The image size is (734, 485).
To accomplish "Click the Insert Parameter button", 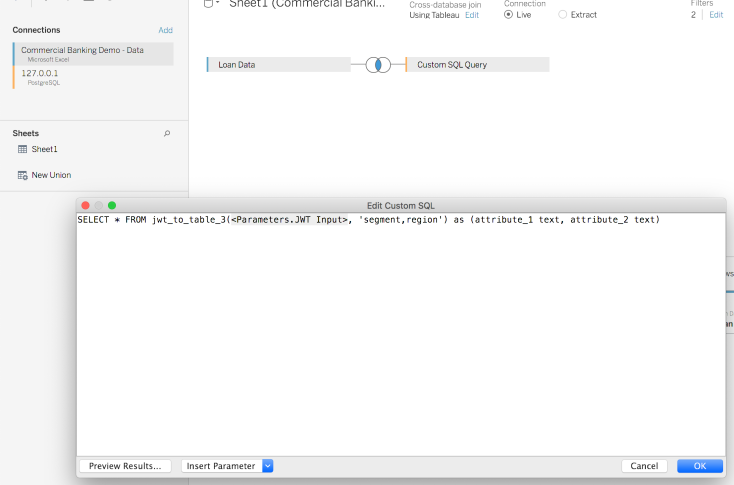I will 221,466.
